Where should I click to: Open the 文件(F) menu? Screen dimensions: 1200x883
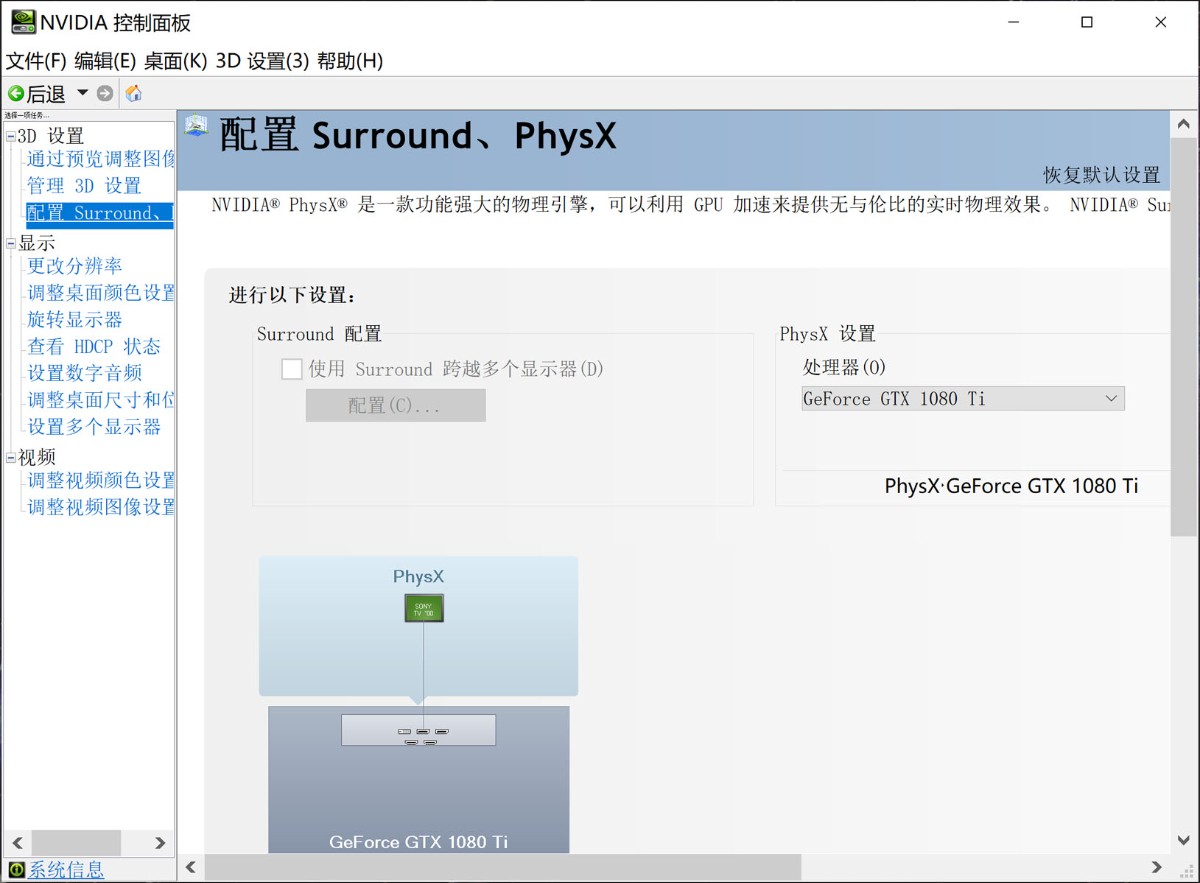pyautogui.click(x=36, y=61)
